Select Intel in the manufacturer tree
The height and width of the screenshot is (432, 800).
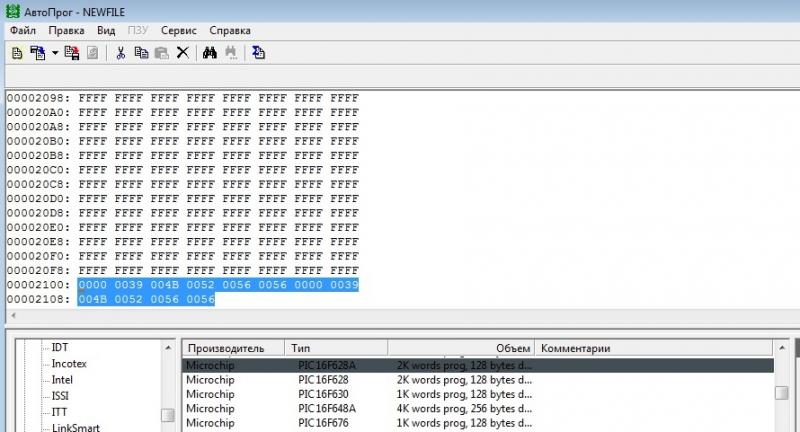[65, 380]
